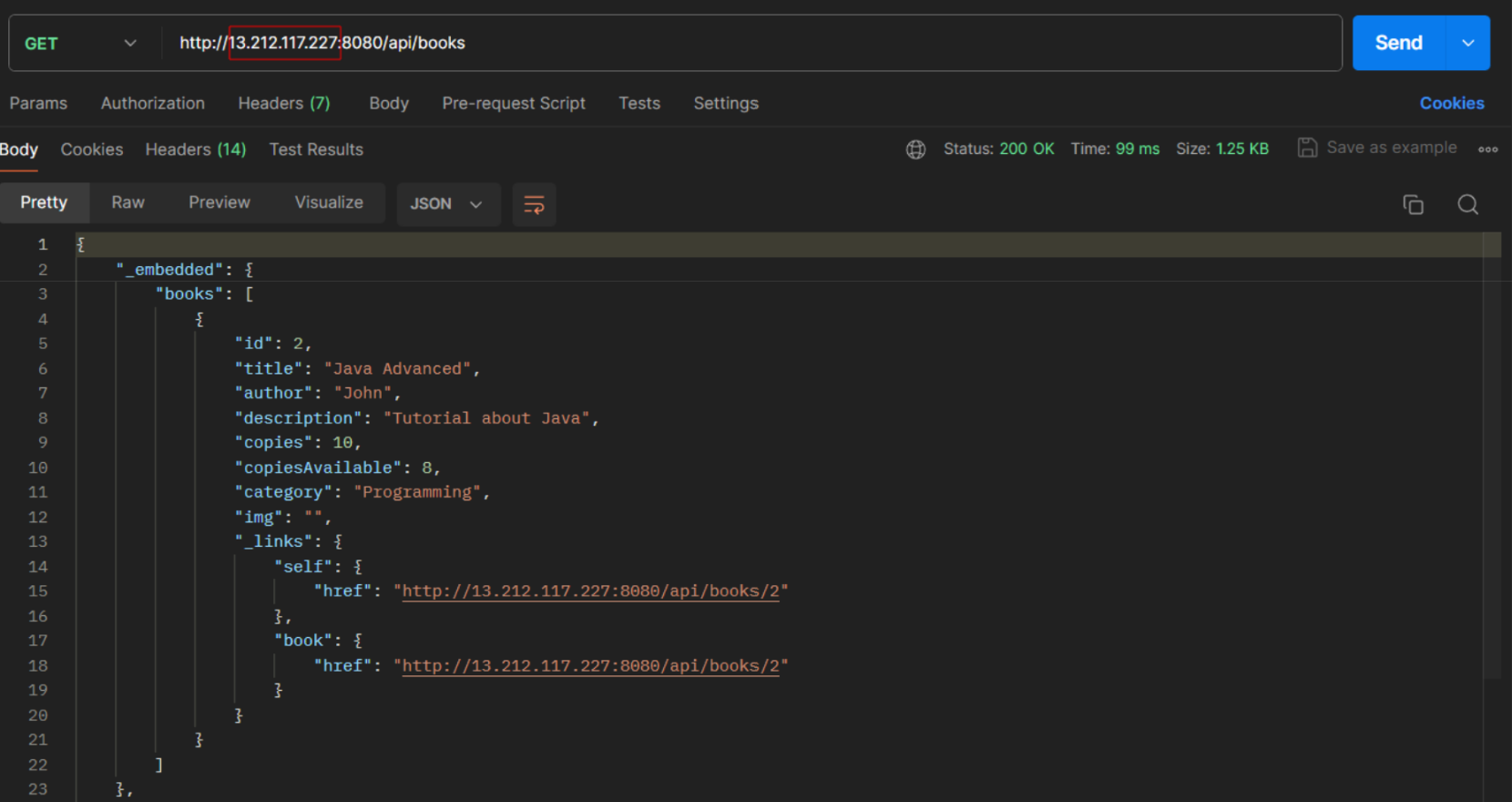The image size is (1512, 802).
Task: Click the "copiesAvailable" key
Action: click(x=318, y=468)
